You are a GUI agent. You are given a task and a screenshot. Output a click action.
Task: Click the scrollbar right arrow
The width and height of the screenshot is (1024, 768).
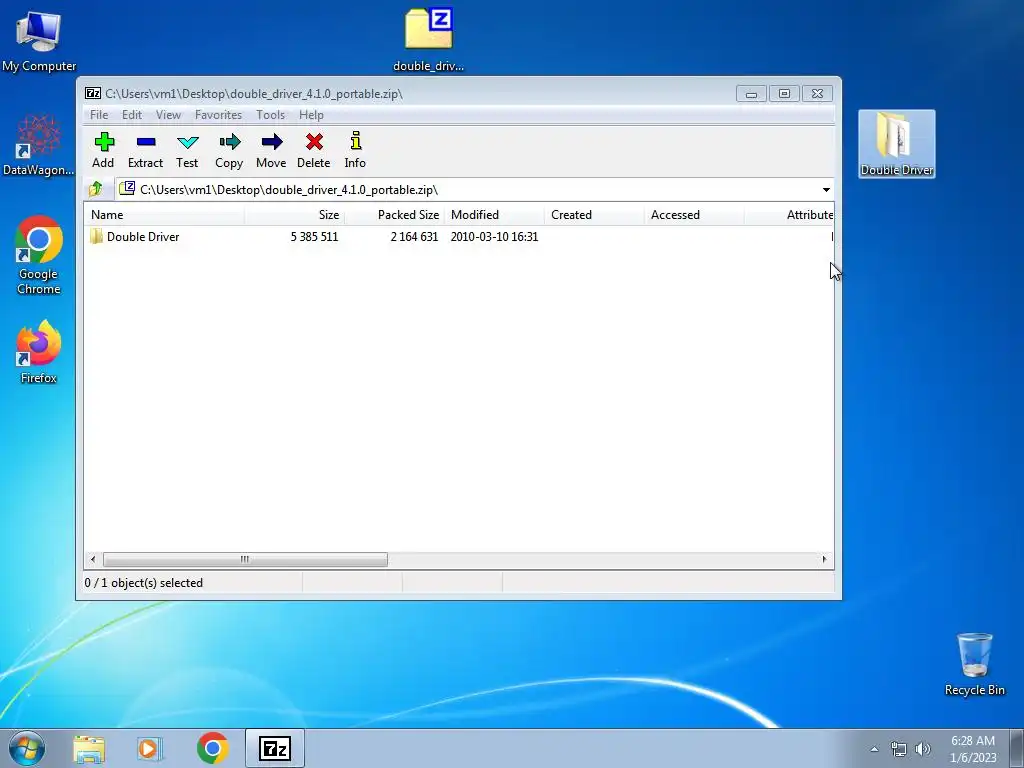pos(824,560)
